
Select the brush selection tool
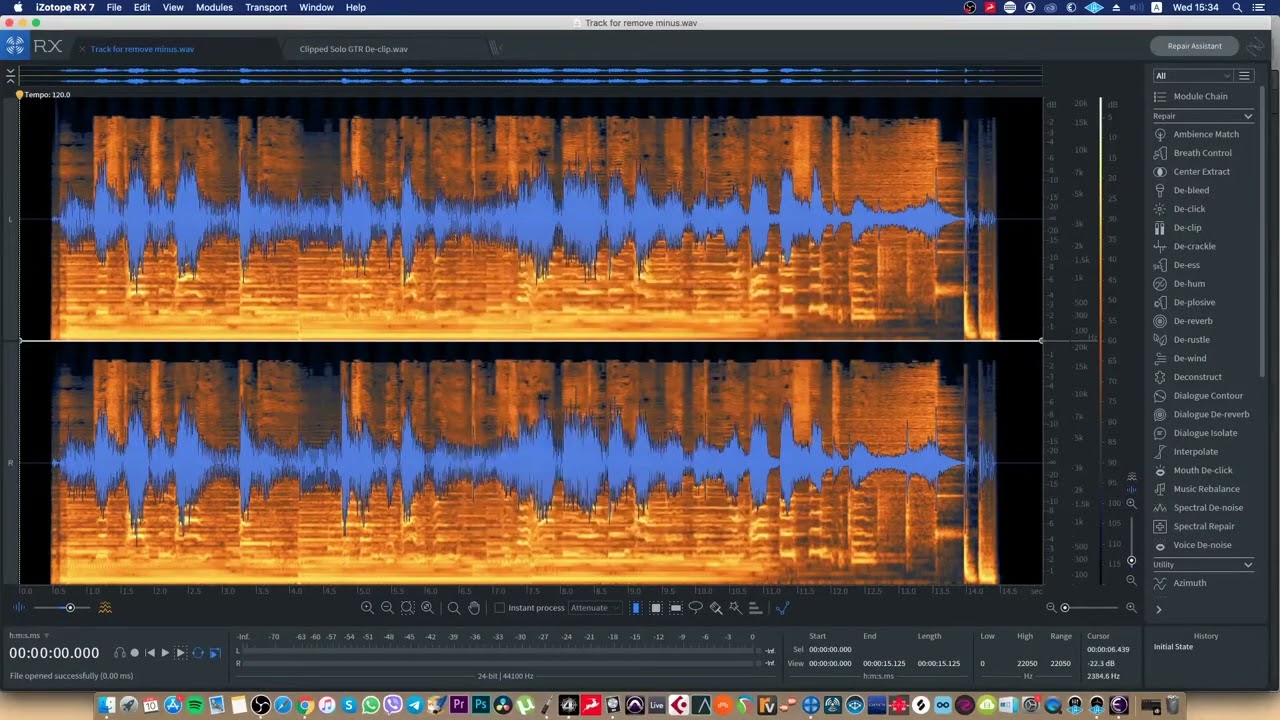point(716,608)
